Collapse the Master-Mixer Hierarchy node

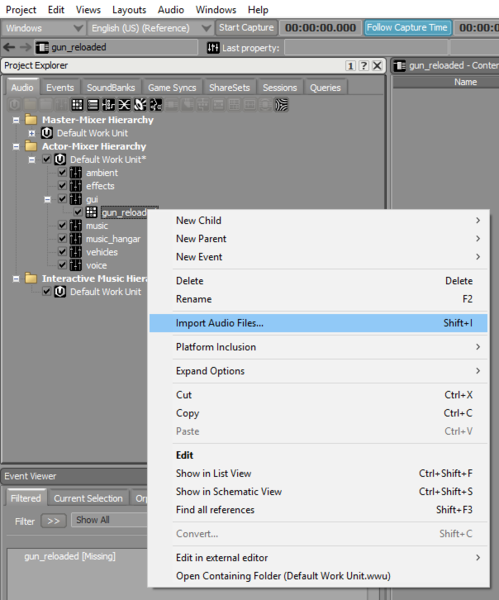(16, 120)
